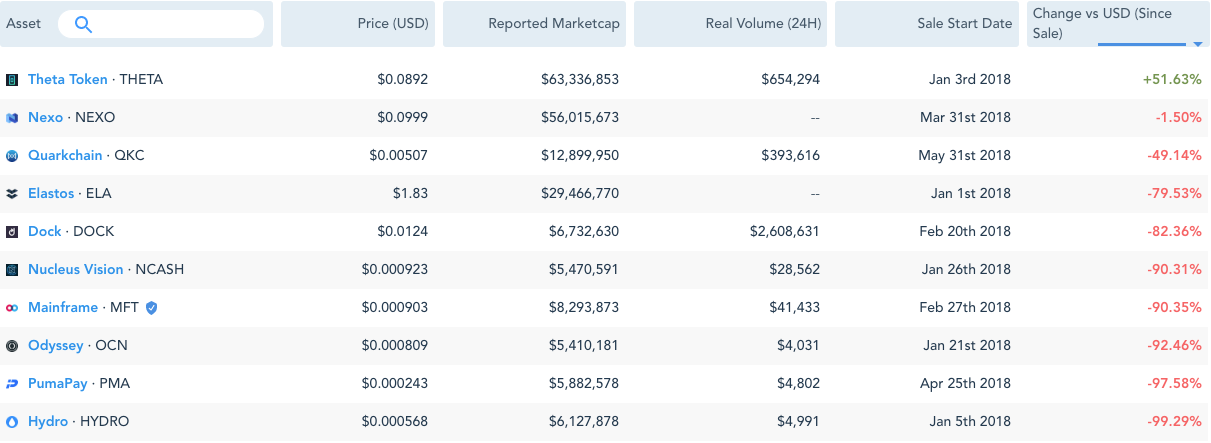This screenshot has height=443, width=1211.
Task: Click the Nexo logo icon
Action: [x=12, y=118]
